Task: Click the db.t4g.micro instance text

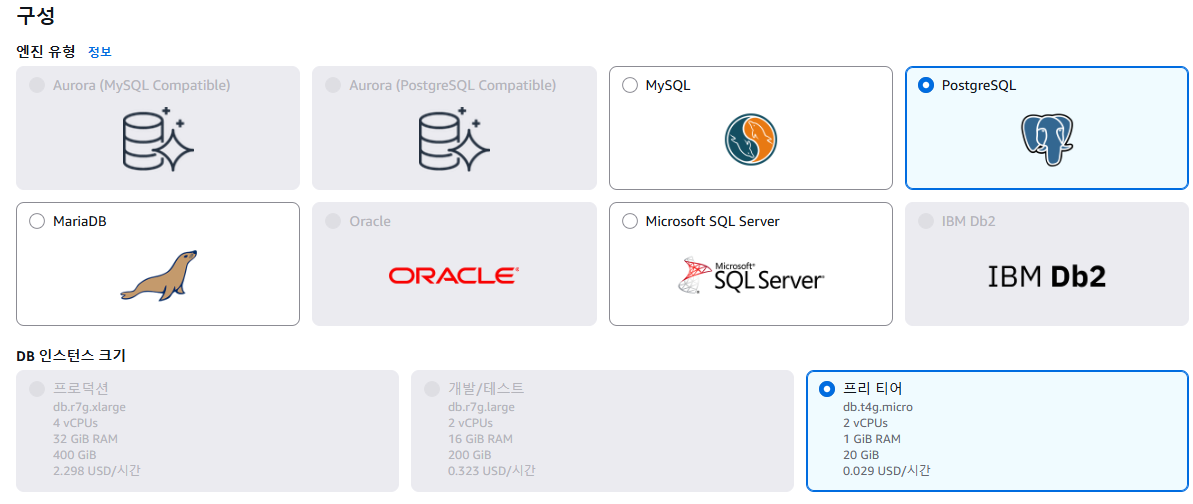Action: [877, 407]
